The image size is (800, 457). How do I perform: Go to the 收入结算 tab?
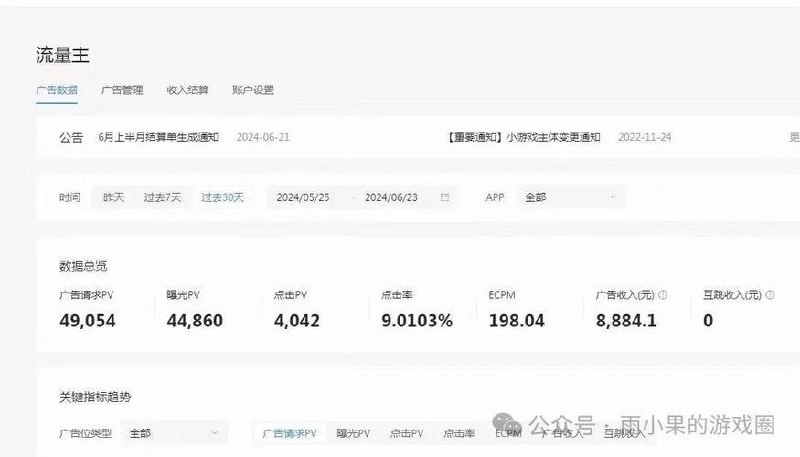coord(187,90)
